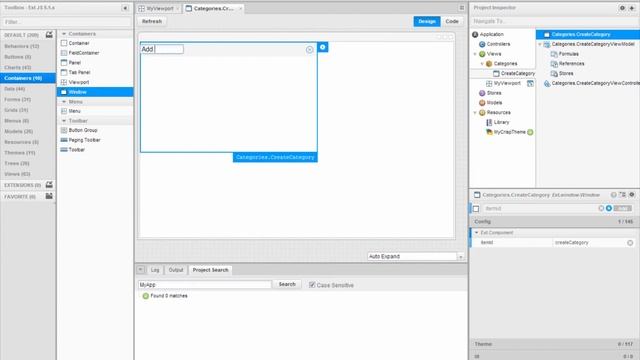Click the Refresh button
Screen dimensions: 640x360
pos(152,21)
